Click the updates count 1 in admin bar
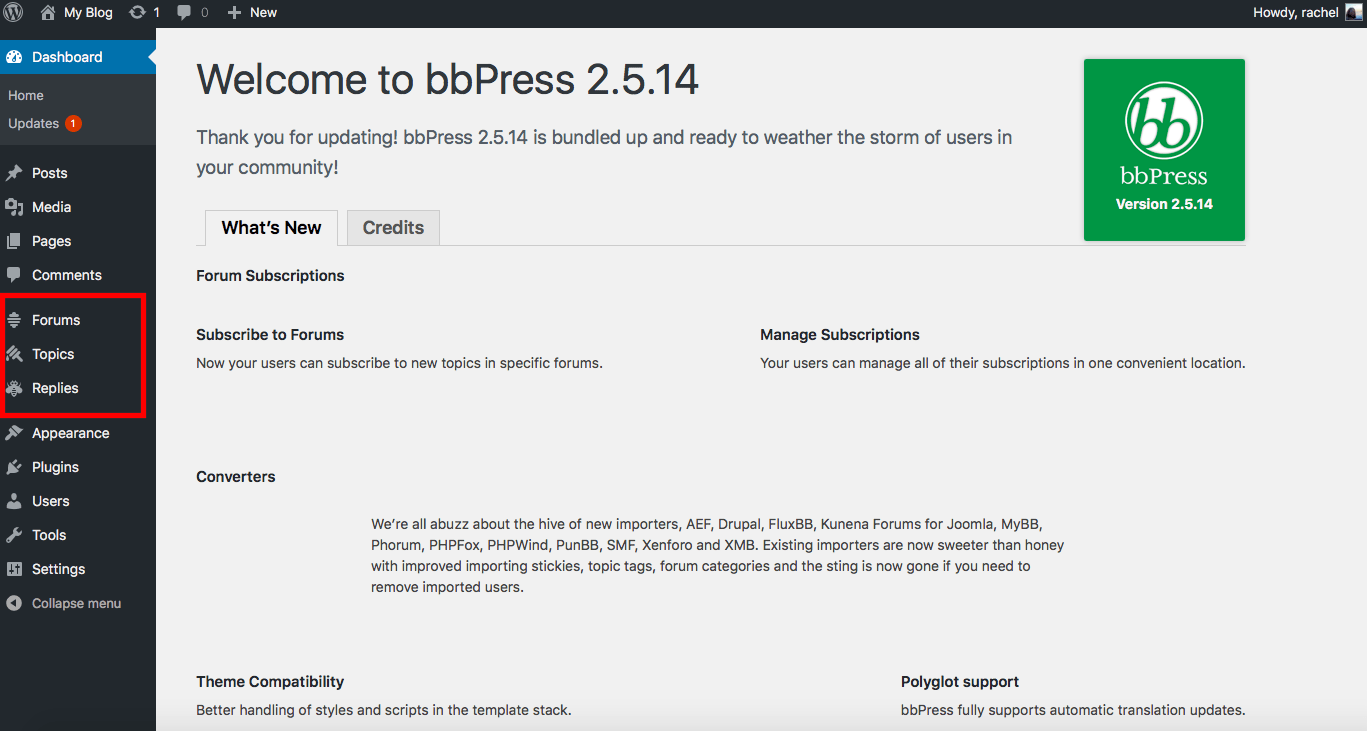 [156, 13]
